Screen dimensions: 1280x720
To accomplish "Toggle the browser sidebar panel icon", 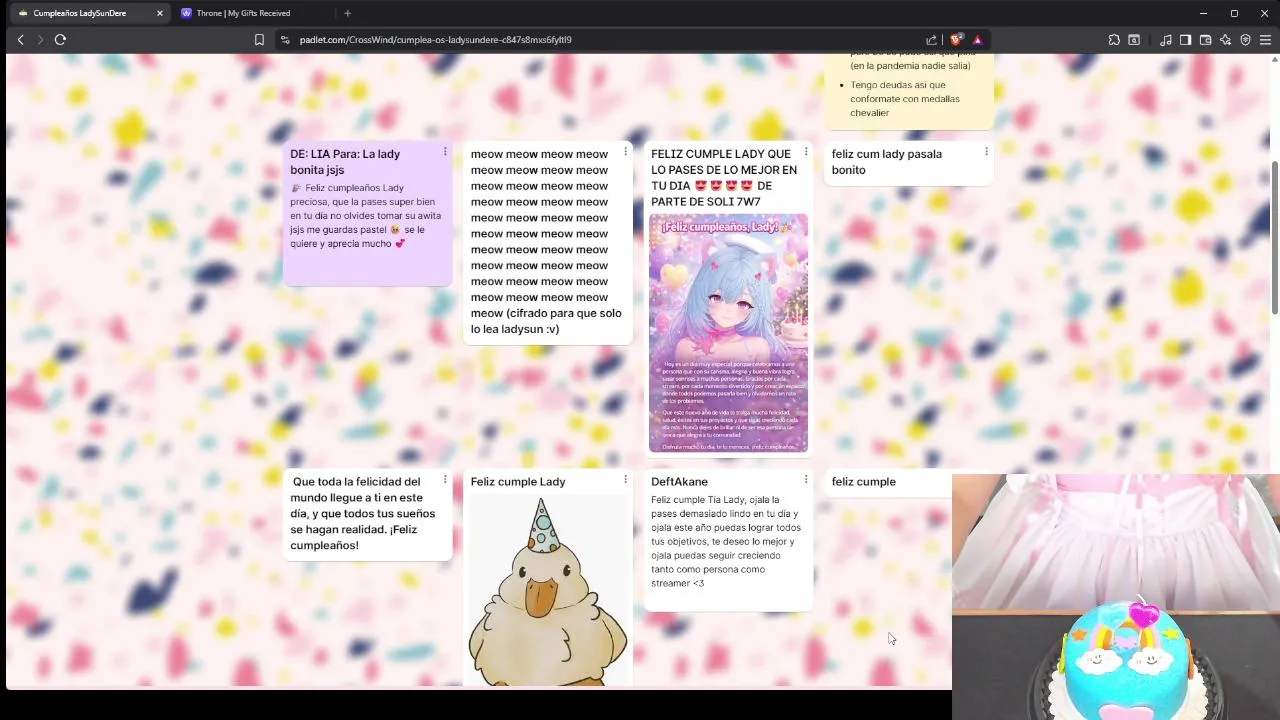I will click(1185, 40).
